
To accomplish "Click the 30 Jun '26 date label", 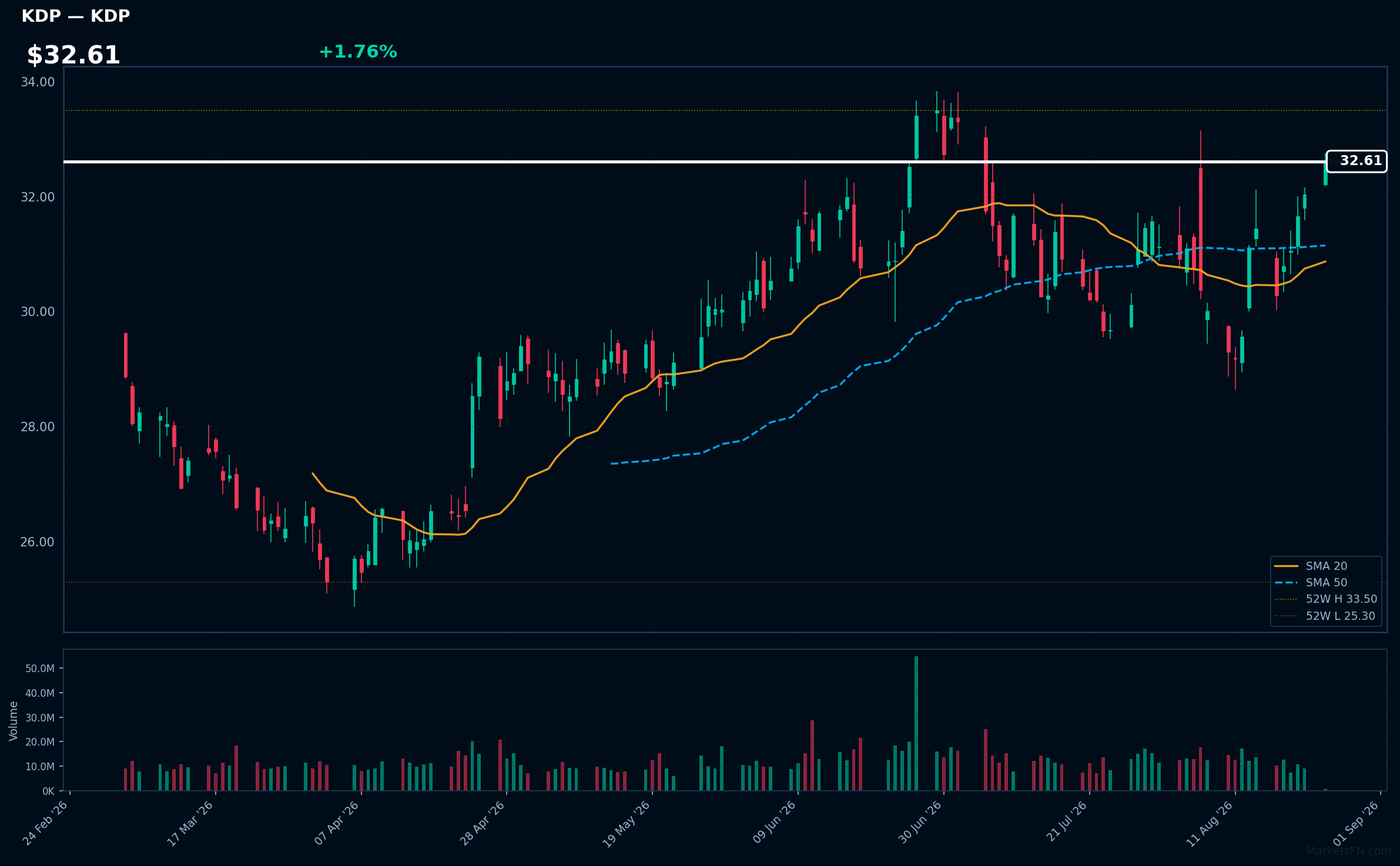I will (919, 823).
